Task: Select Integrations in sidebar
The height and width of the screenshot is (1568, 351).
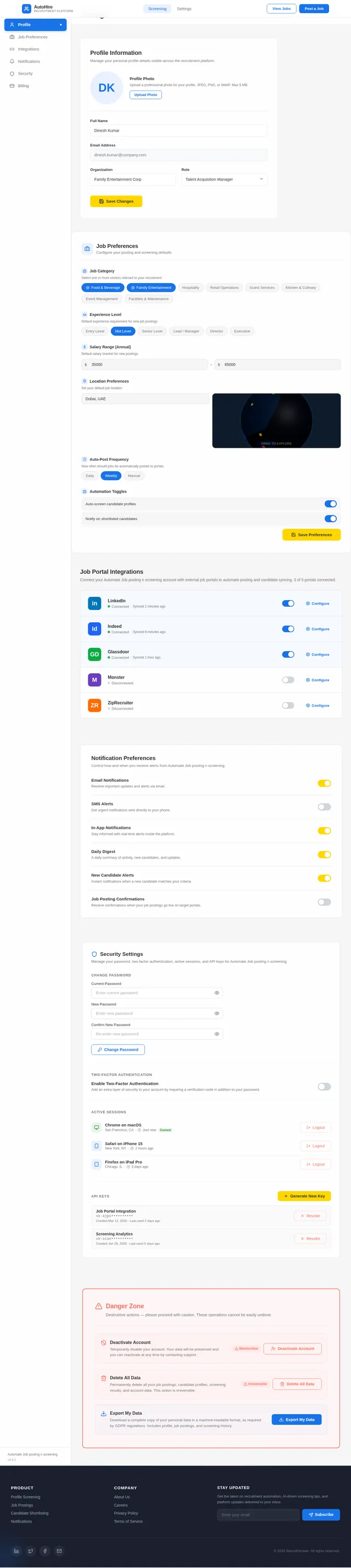Action: (35, 49)
